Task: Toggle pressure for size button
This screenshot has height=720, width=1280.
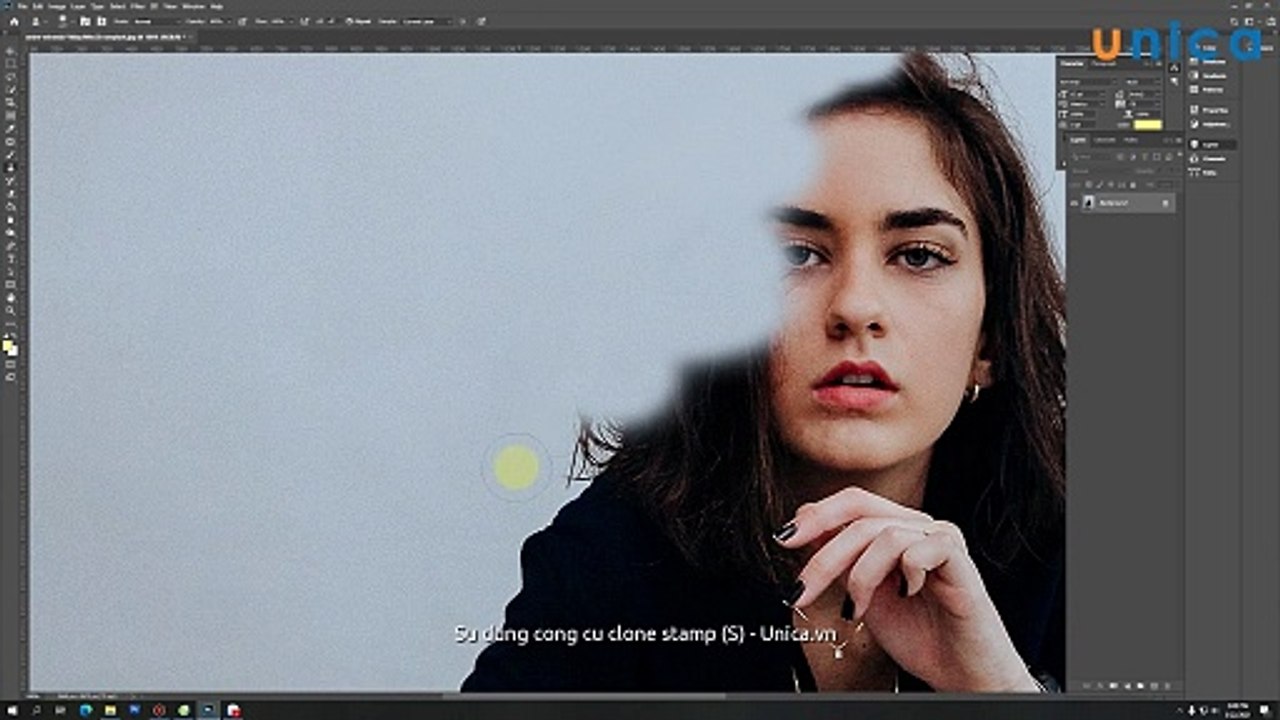Action: (x=481, y=21)
